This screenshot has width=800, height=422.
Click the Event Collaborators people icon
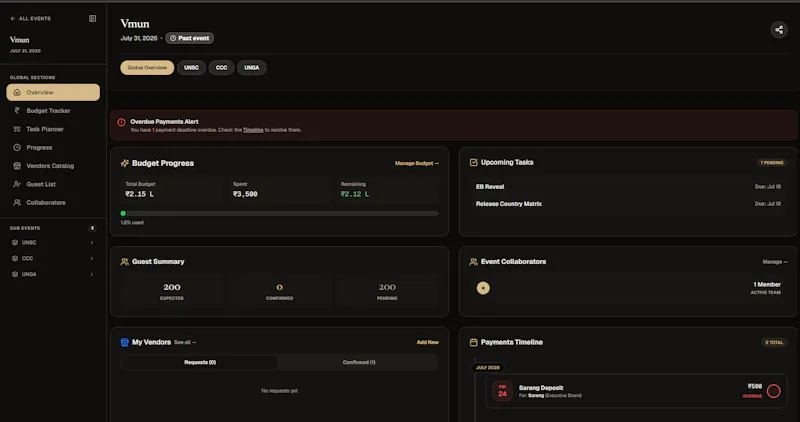click(x=473, y=261)
